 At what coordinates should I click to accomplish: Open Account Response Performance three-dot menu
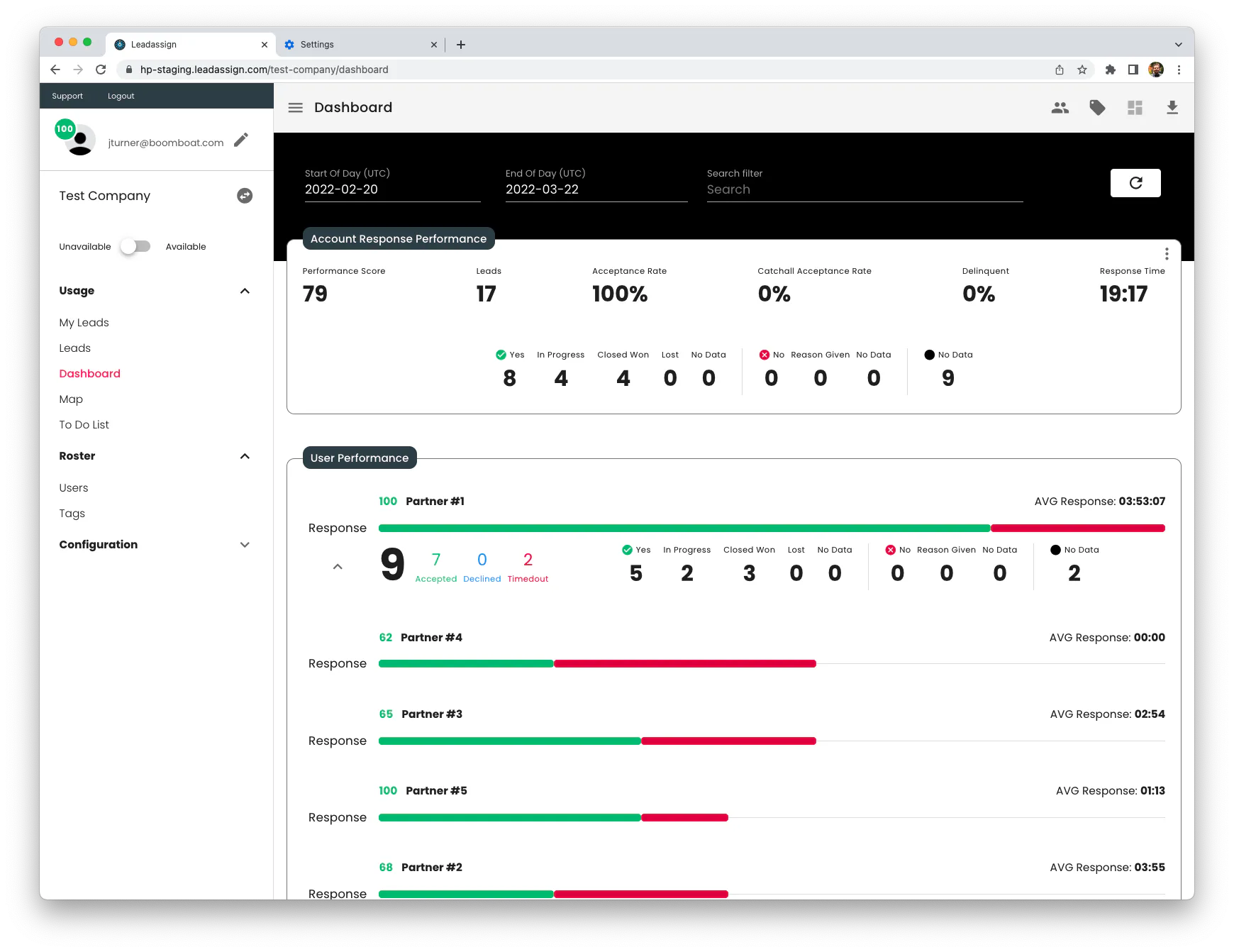coord(1167,254)
